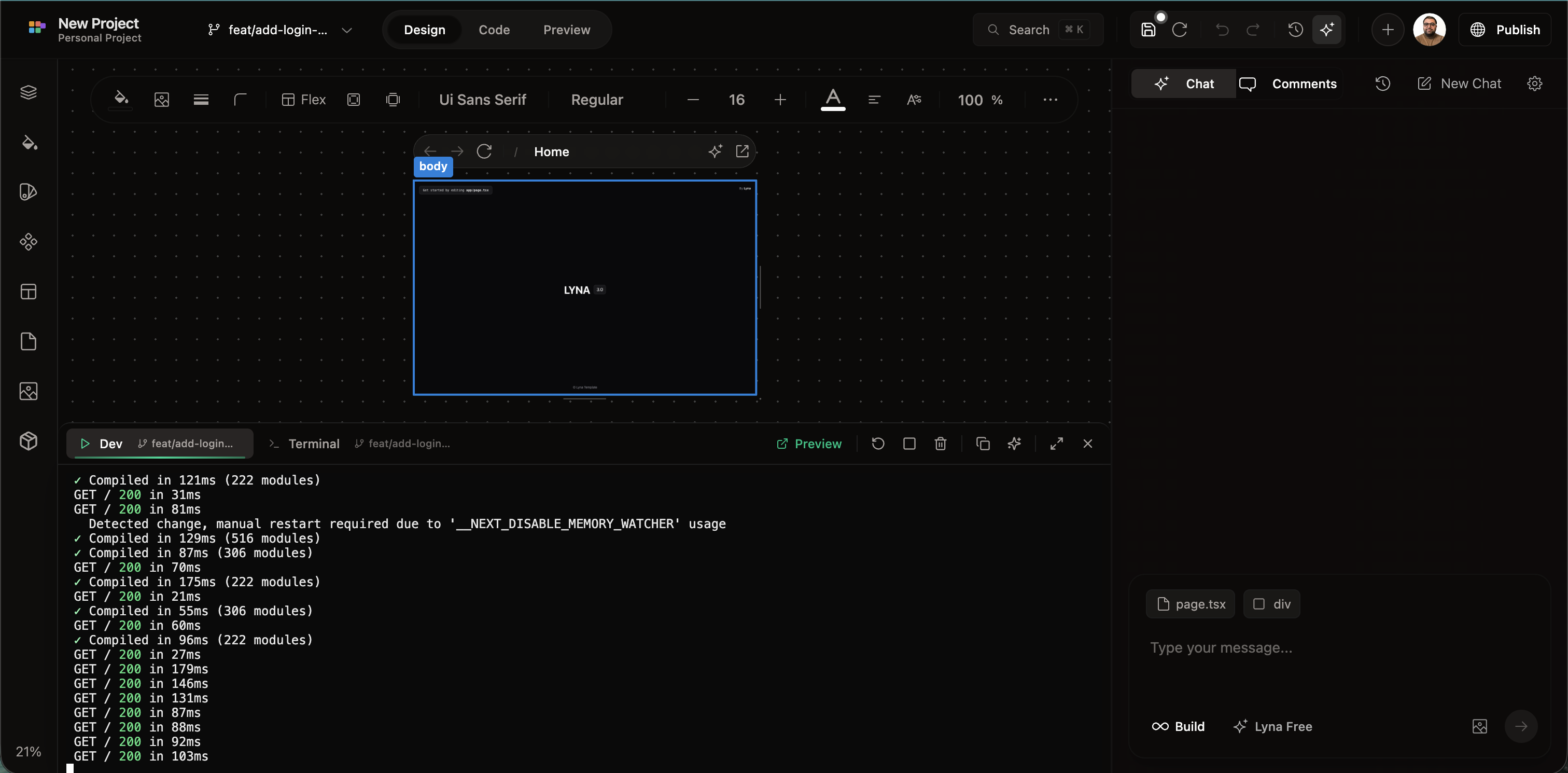This screenshot has width=1568, height=773.
Task: Open Preview from the dev panel
Action: [809, 444]
